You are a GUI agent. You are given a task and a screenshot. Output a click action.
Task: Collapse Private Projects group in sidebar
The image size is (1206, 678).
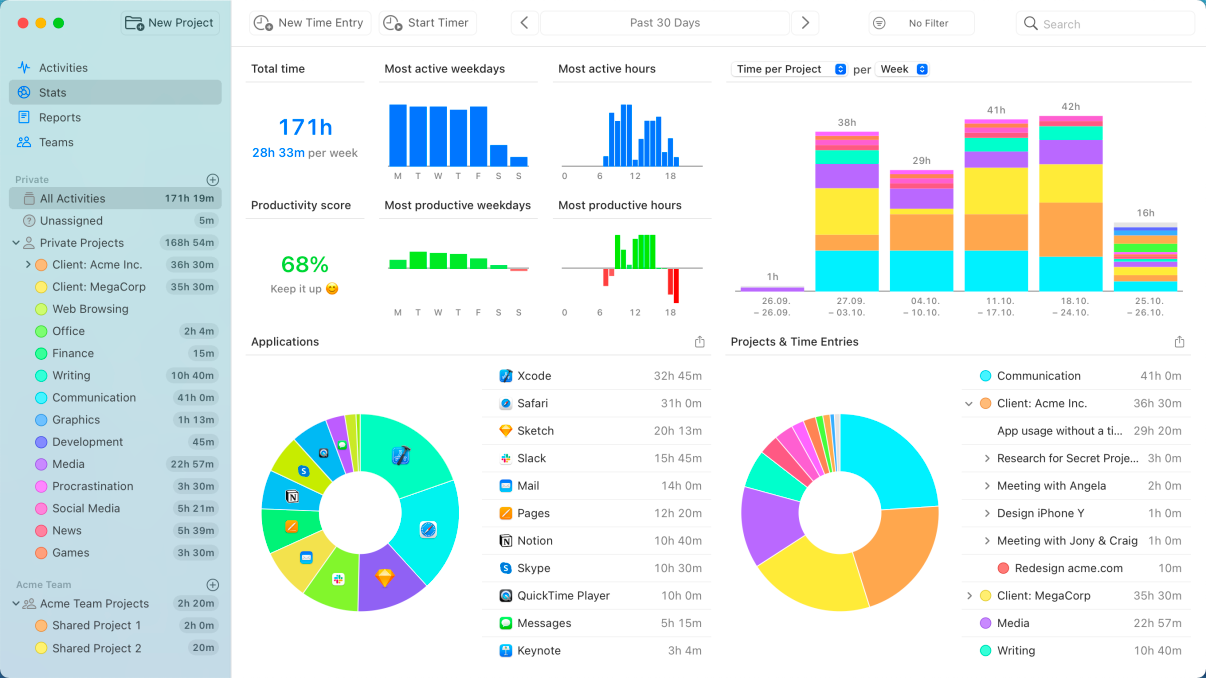pyautogui.click(x=16, y=243)
